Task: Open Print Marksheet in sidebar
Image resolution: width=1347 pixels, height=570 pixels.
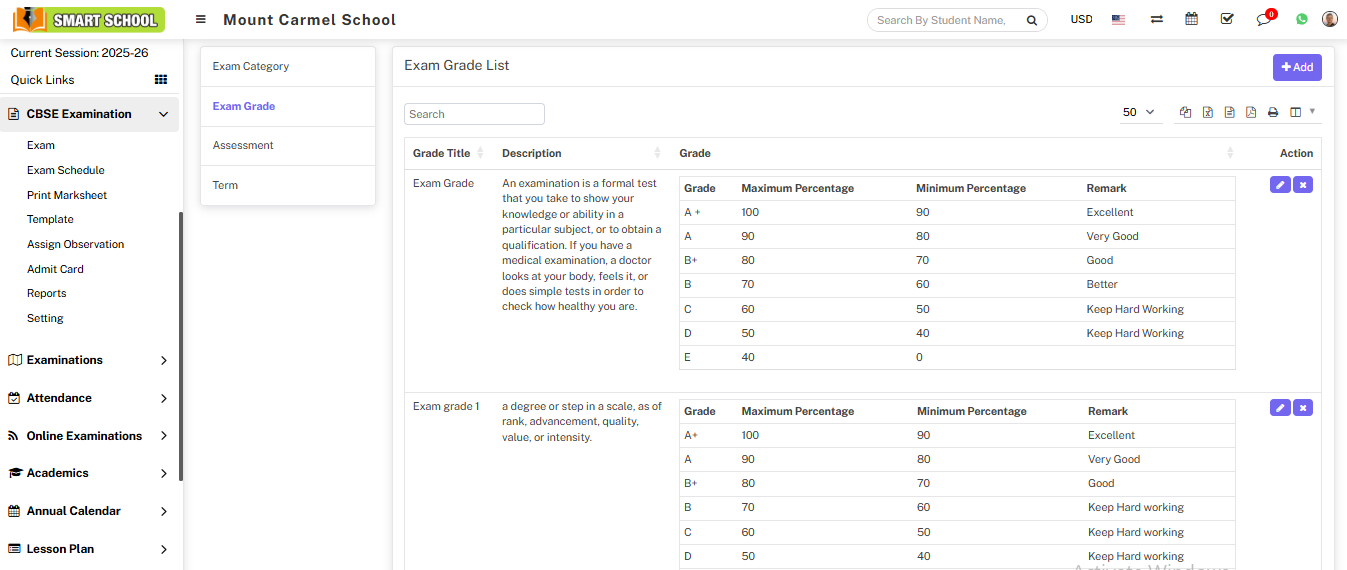Action: tap(67, 195)
